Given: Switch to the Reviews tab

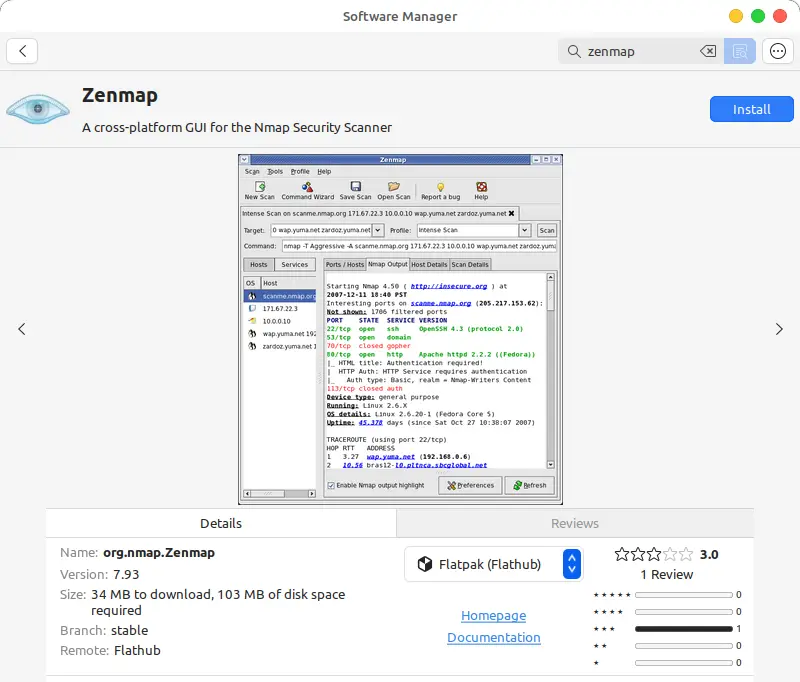Looking at the screenshot, I should click(x=575, y=523).
